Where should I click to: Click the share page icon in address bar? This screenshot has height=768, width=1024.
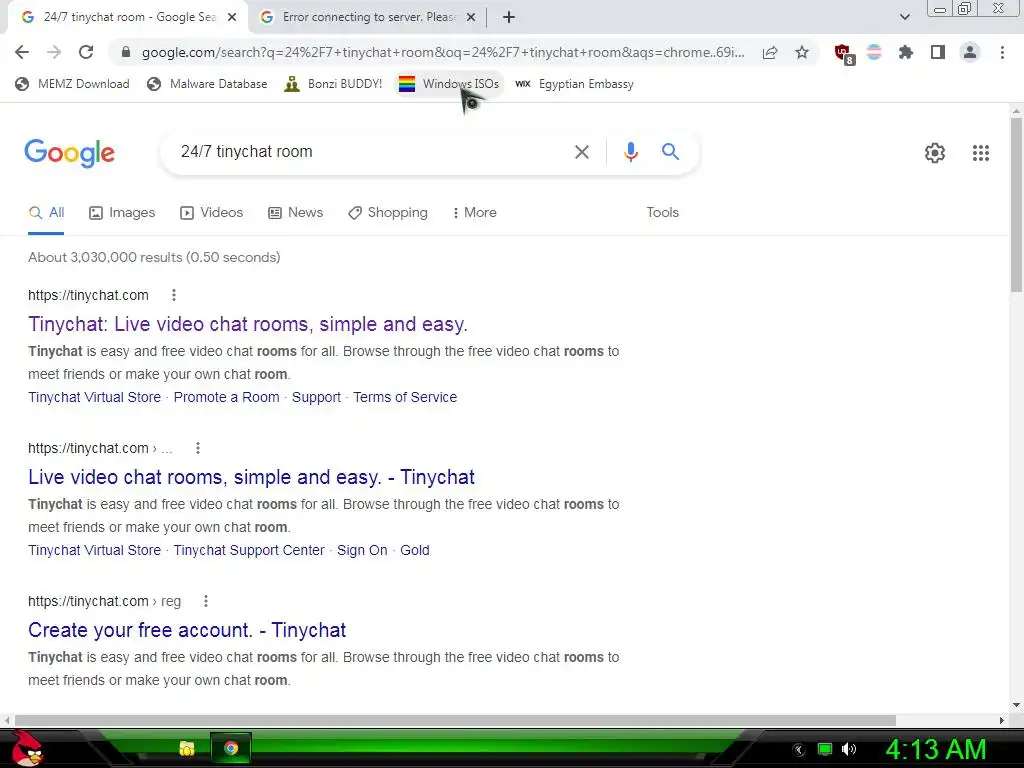(x=770, y=52)
